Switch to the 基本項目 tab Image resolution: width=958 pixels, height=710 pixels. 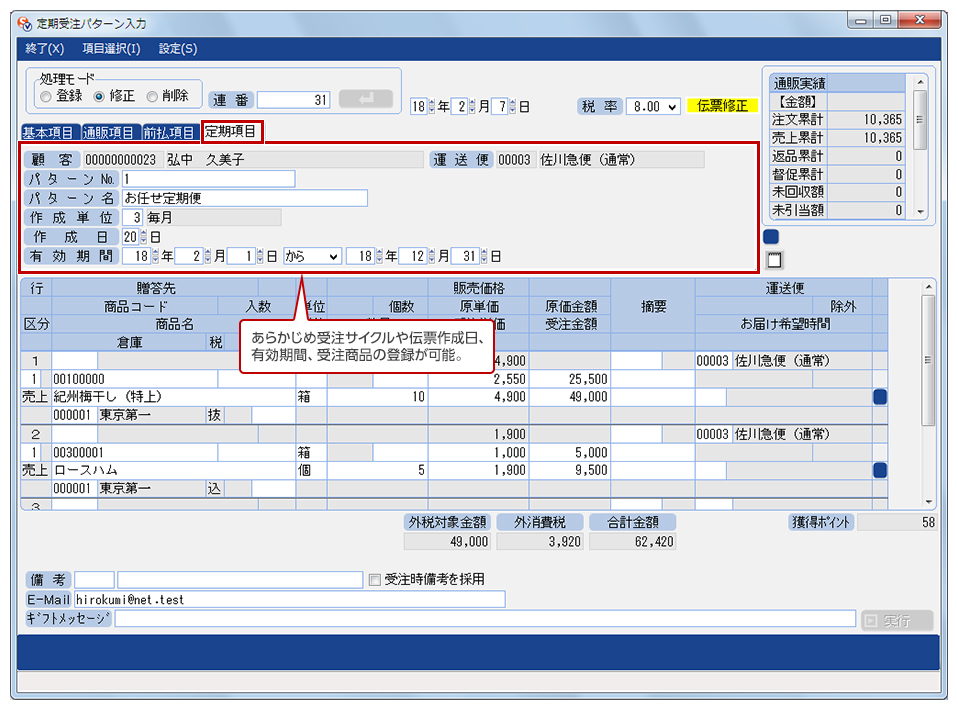click(48, 132)
